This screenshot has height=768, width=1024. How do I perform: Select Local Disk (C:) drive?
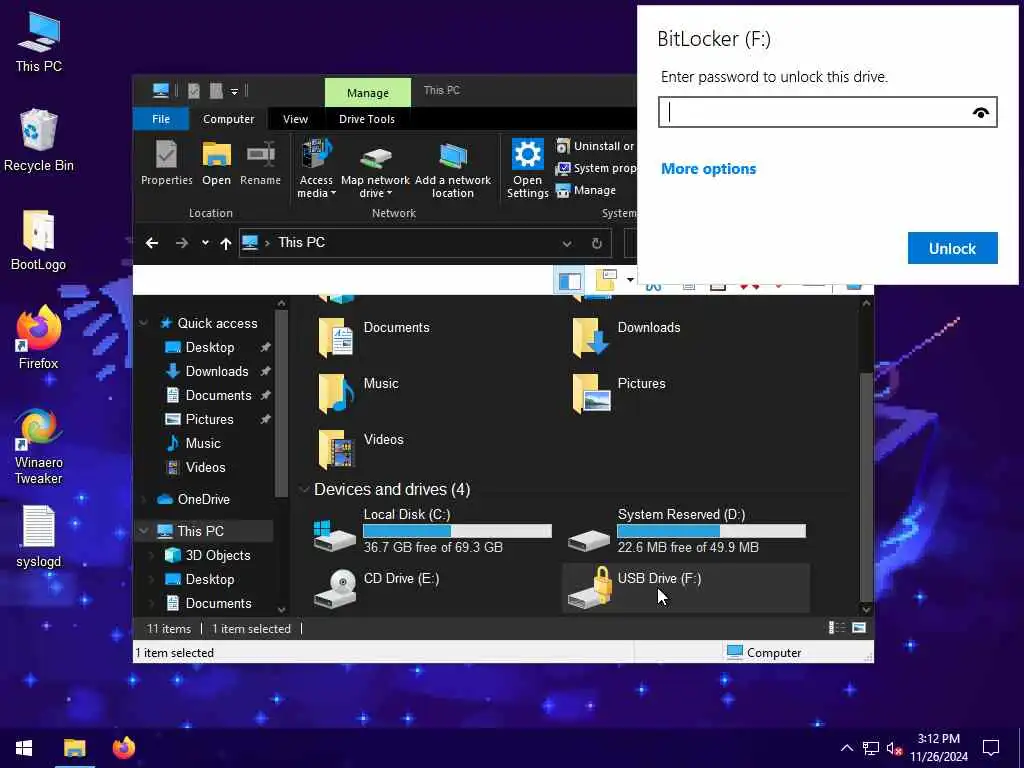tap(432, 534)
